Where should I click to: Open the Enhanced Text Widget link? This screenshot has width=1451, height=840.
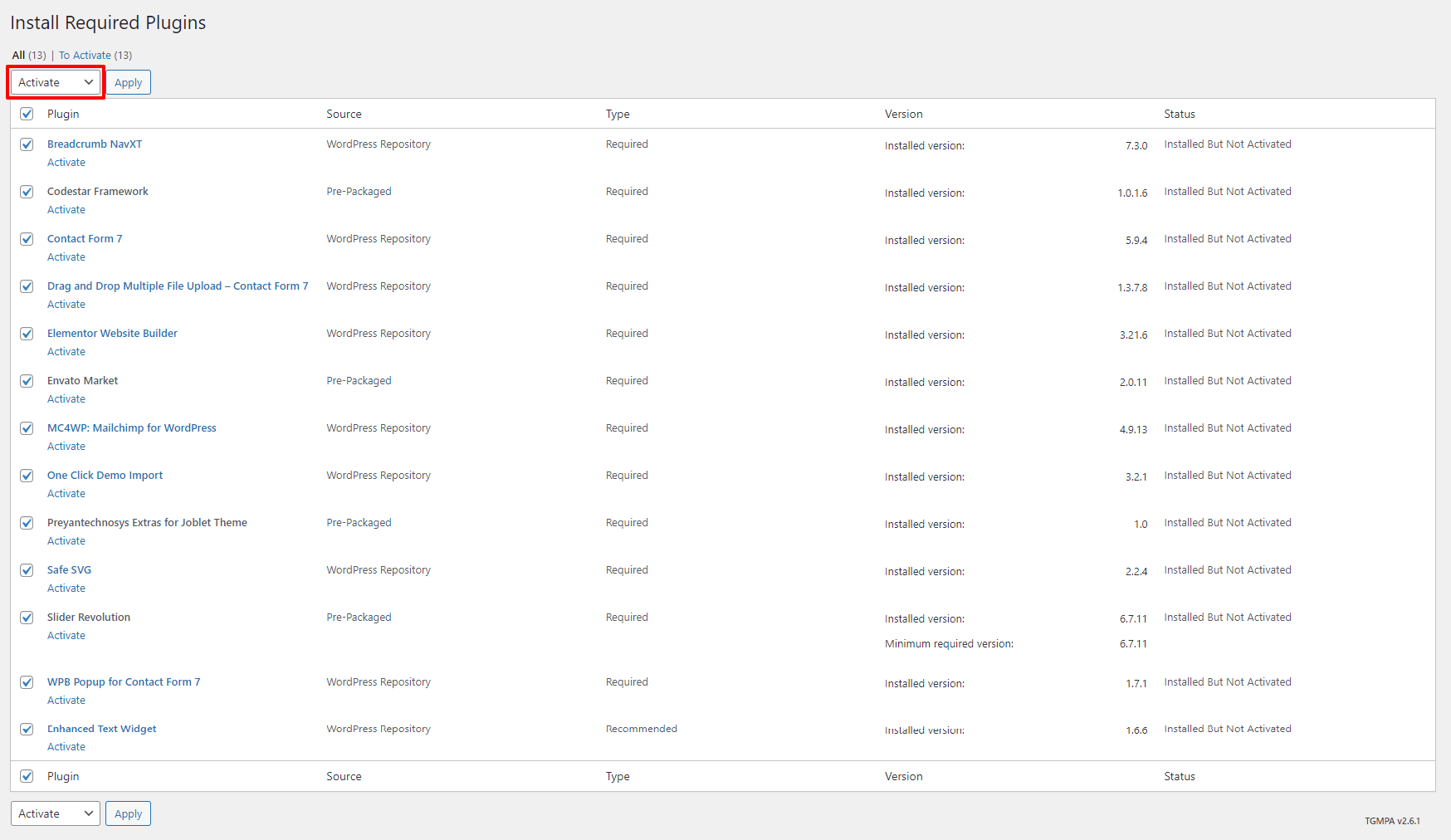[x=102, y=729]
